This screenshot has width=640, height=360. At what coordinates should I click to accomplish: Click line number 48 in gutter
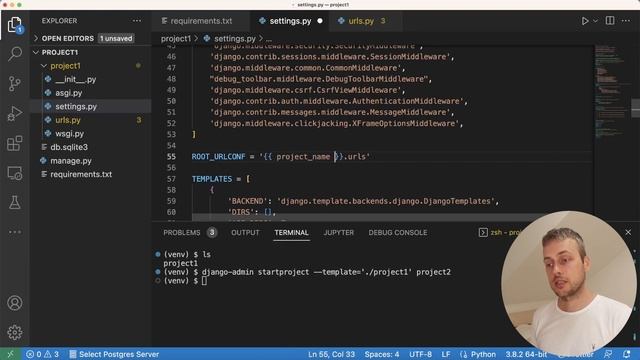171,79
